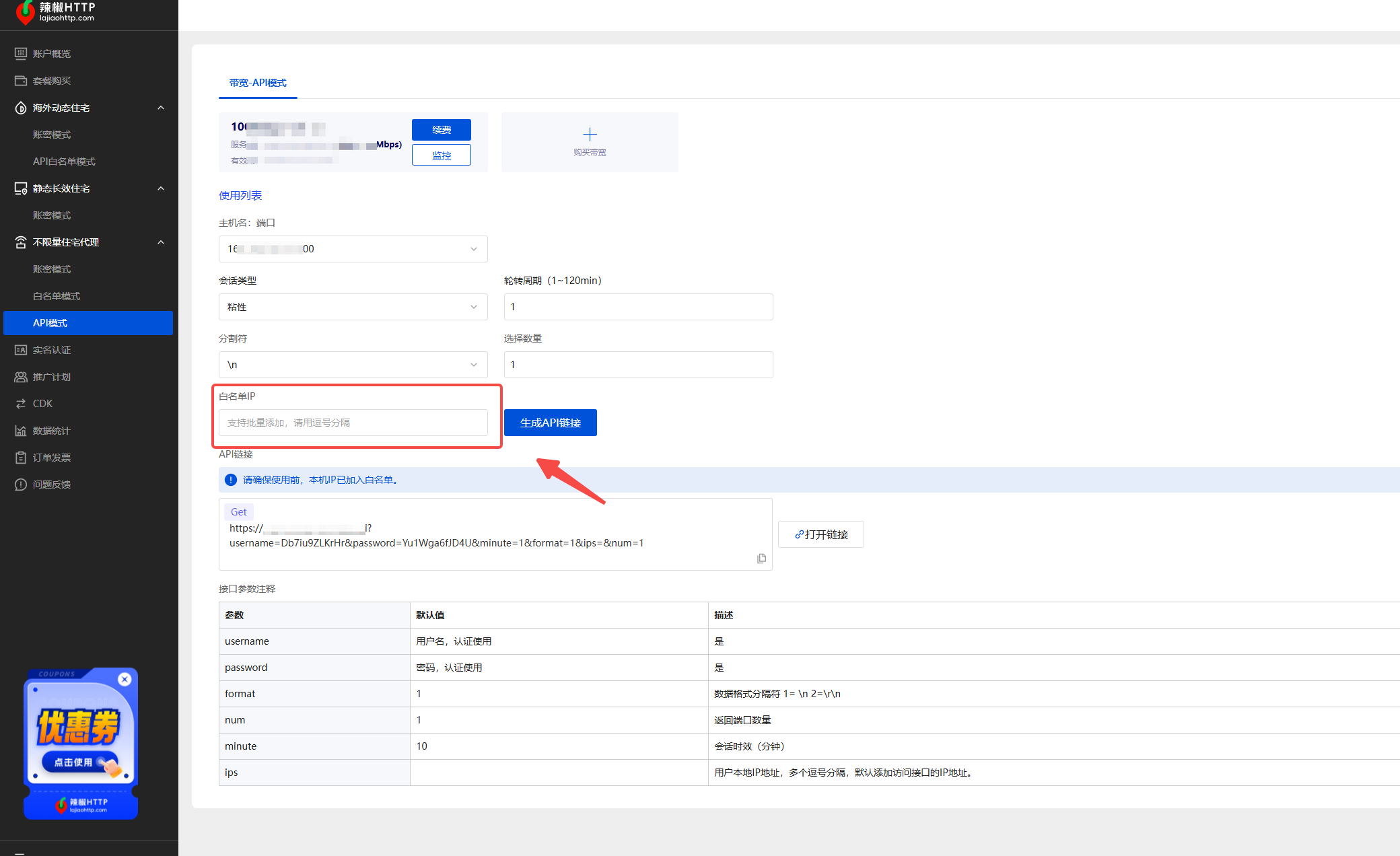Open the 会话类型 dropdown showing 粘性
The height and width of the screenshot is (856, 1400).
click(353, 307)
